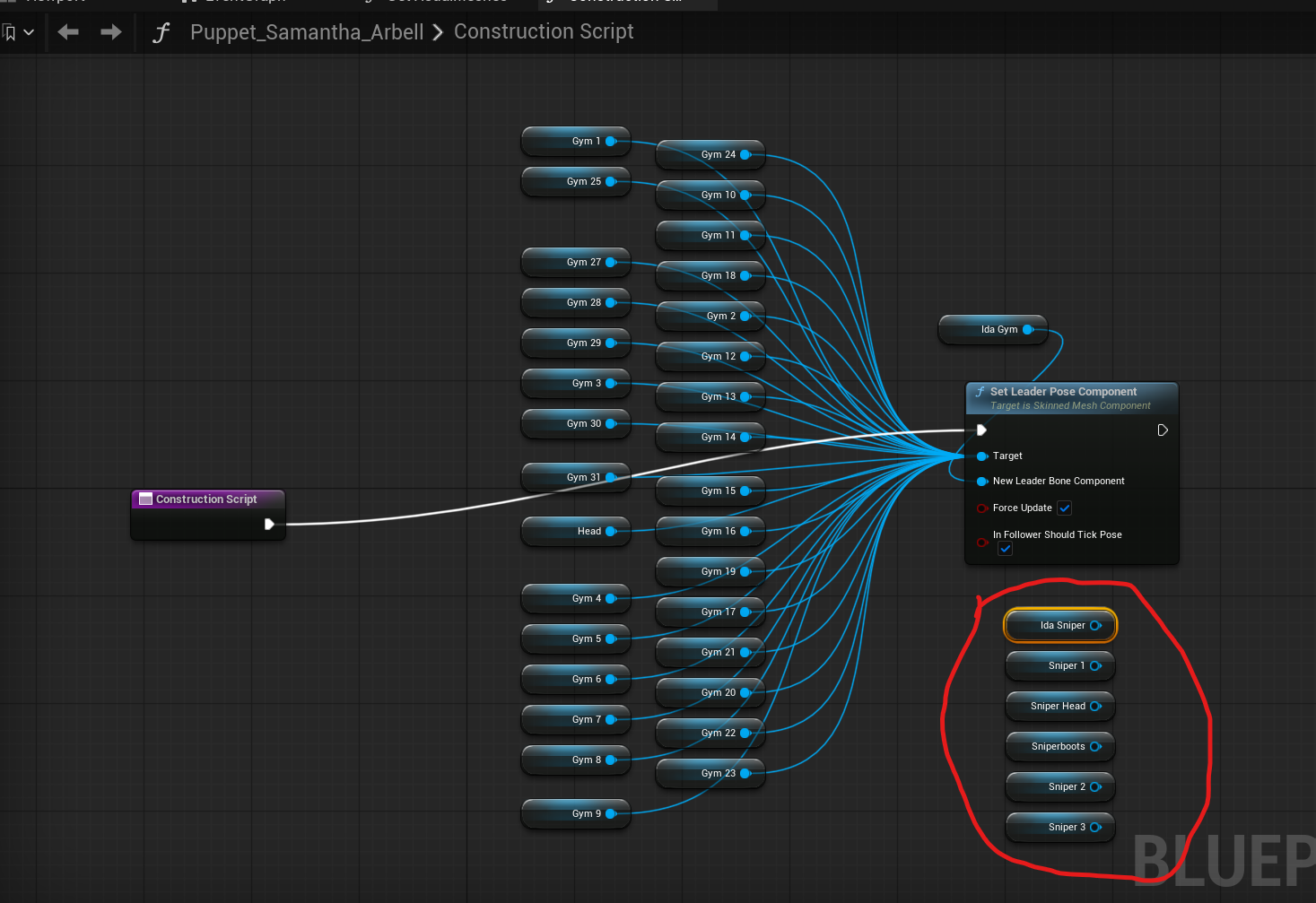Click the Target input pin
1316x903 pixels.
coord(982,456)
